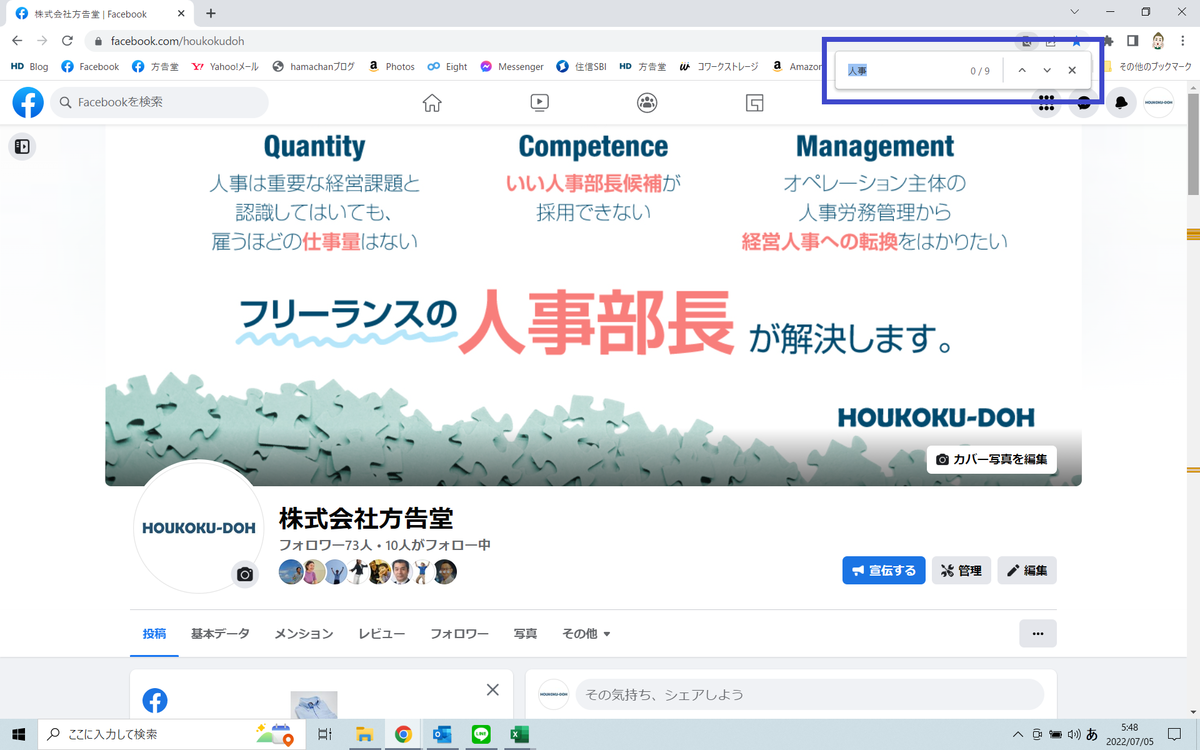
Task: Open the Facebook Watch video icon
Action: (539, 102)
